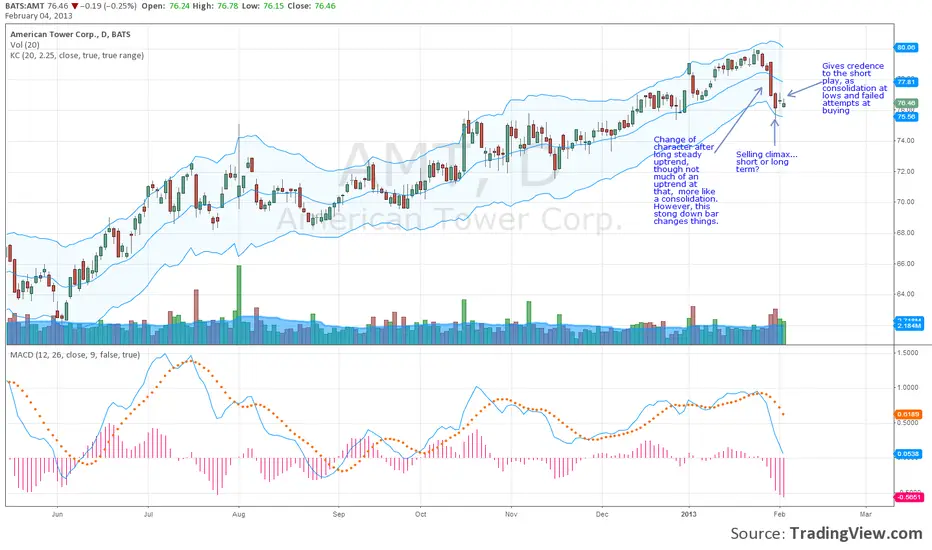The width and height of the screenshot is (932, 550).
Task: Click the blue 77.81 middle channel price tag
Action: (x=906, y=81)
